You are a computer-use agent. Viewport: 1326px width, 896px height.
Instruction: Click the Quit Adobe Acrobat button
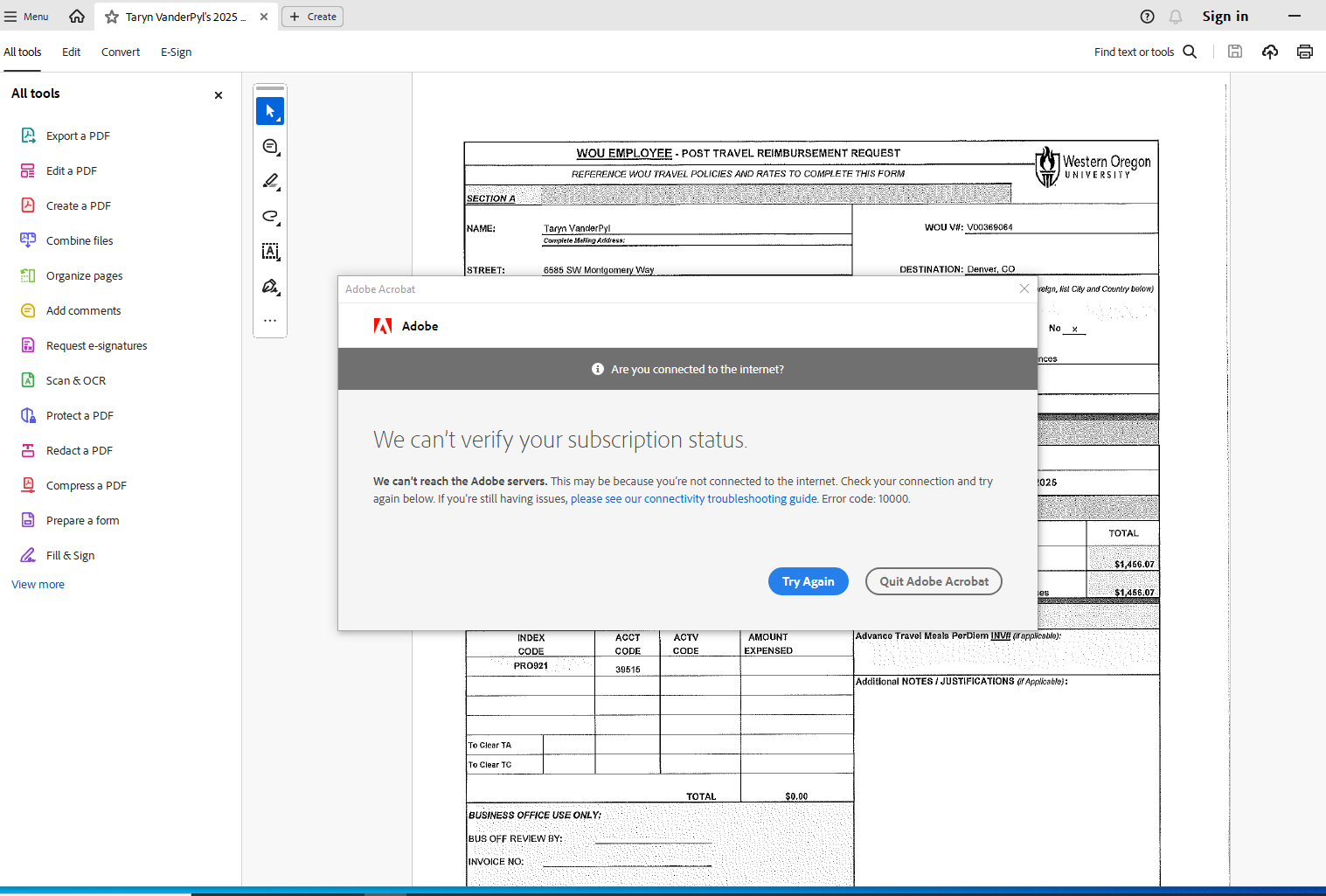point(934,581)
